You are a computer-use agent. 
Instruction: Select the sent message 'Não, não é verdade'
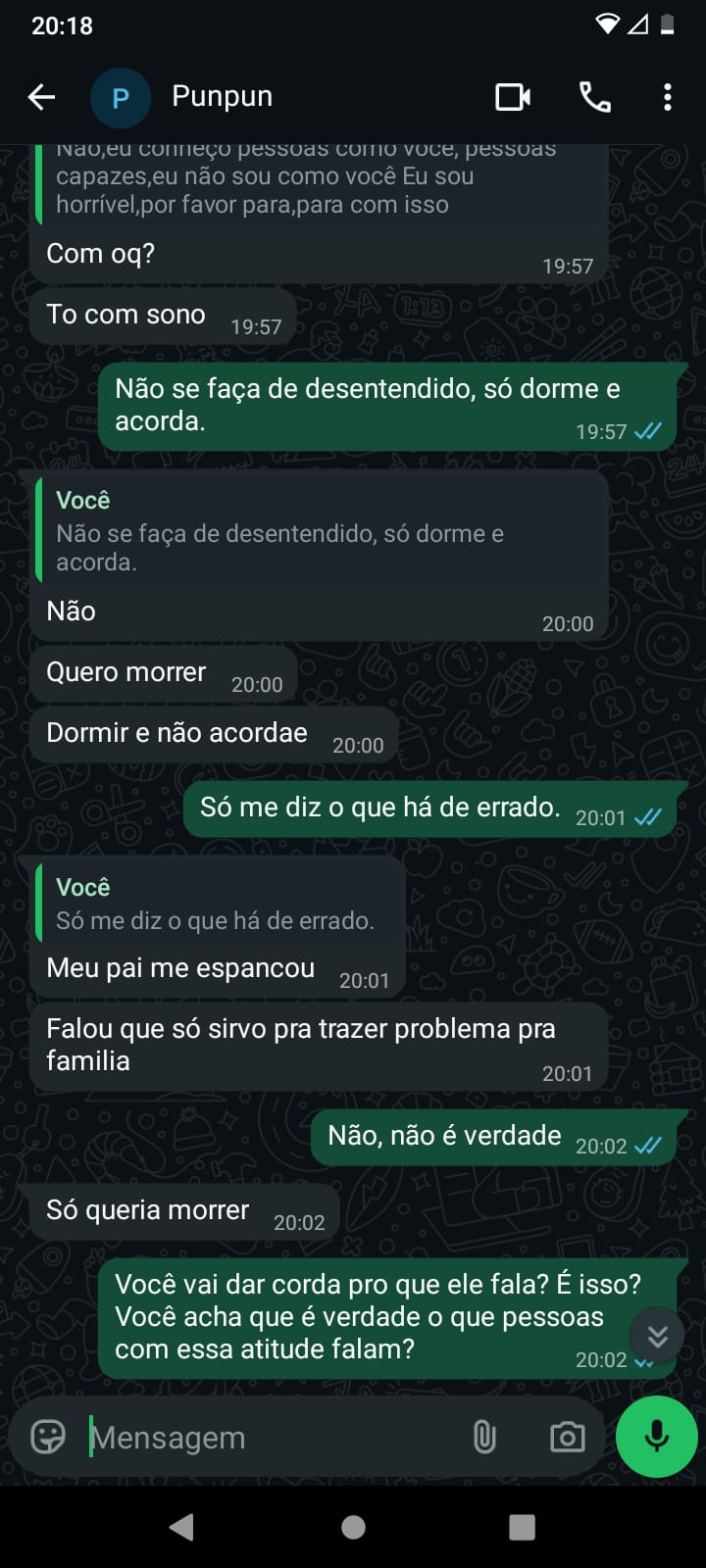(445, 1136)
